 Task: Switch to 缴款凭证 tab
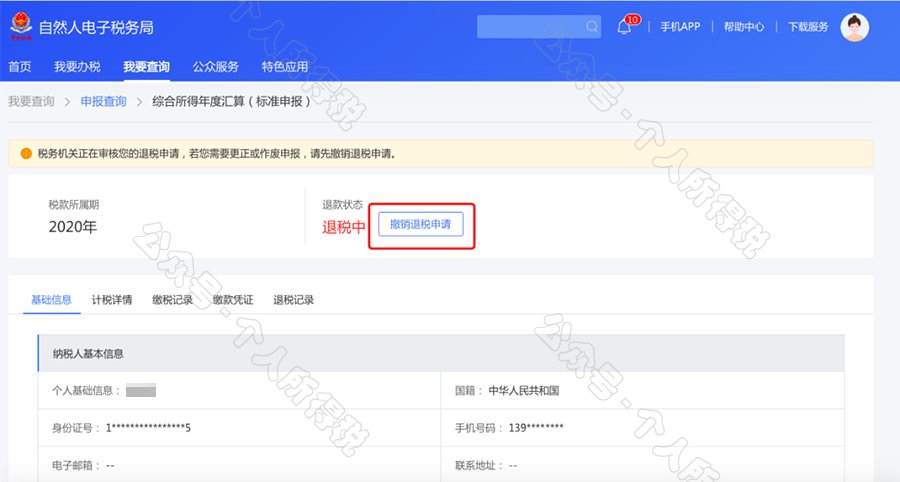point(233,300)
